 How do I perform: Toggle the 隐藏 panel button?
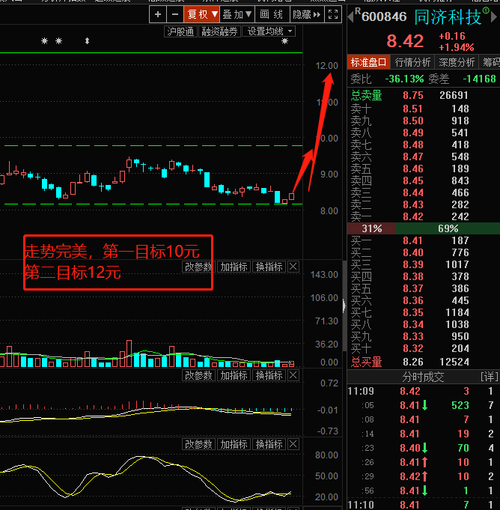pyautogui.click(x=307, y=14)
